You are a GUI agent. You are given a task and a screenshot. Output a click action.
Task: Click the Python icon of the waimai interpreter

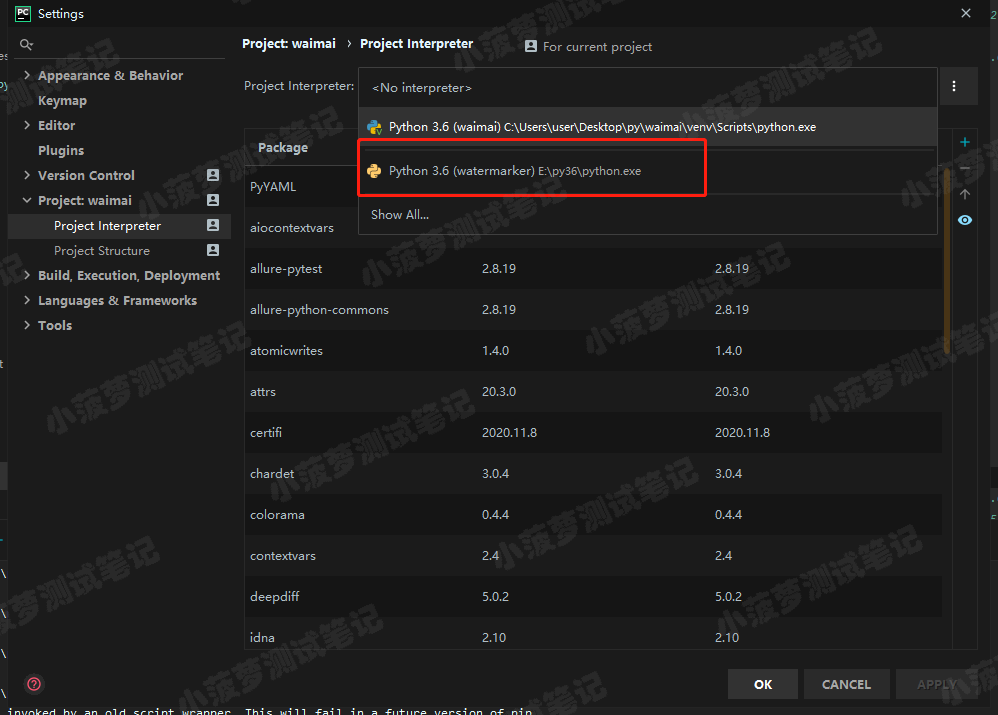(375, 127)
